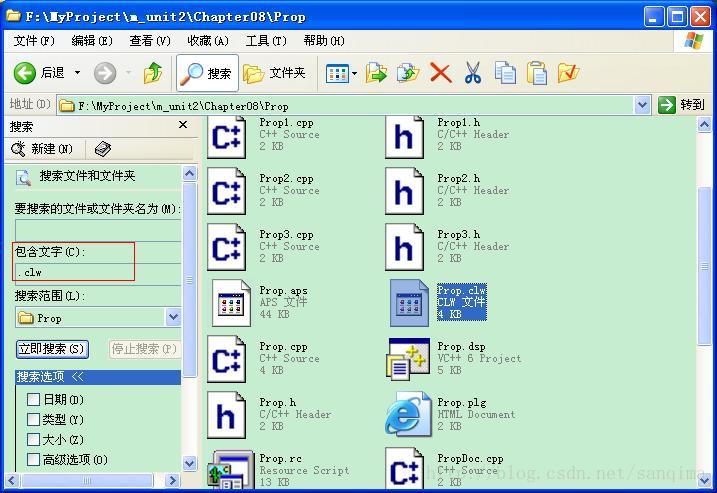Open the 工具(T) menu
The height and width of the screenshot is (493, 717).
click(x=266, y=41)
